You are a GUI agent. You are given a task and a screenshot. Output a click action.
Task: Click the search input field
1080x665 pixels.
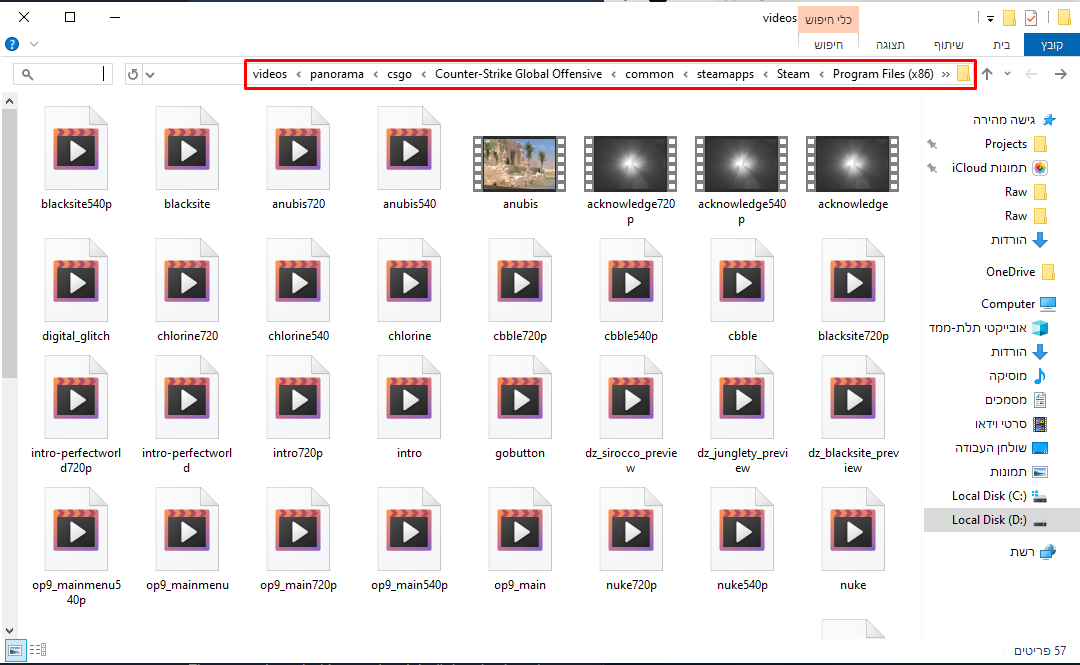coord(63,74)
